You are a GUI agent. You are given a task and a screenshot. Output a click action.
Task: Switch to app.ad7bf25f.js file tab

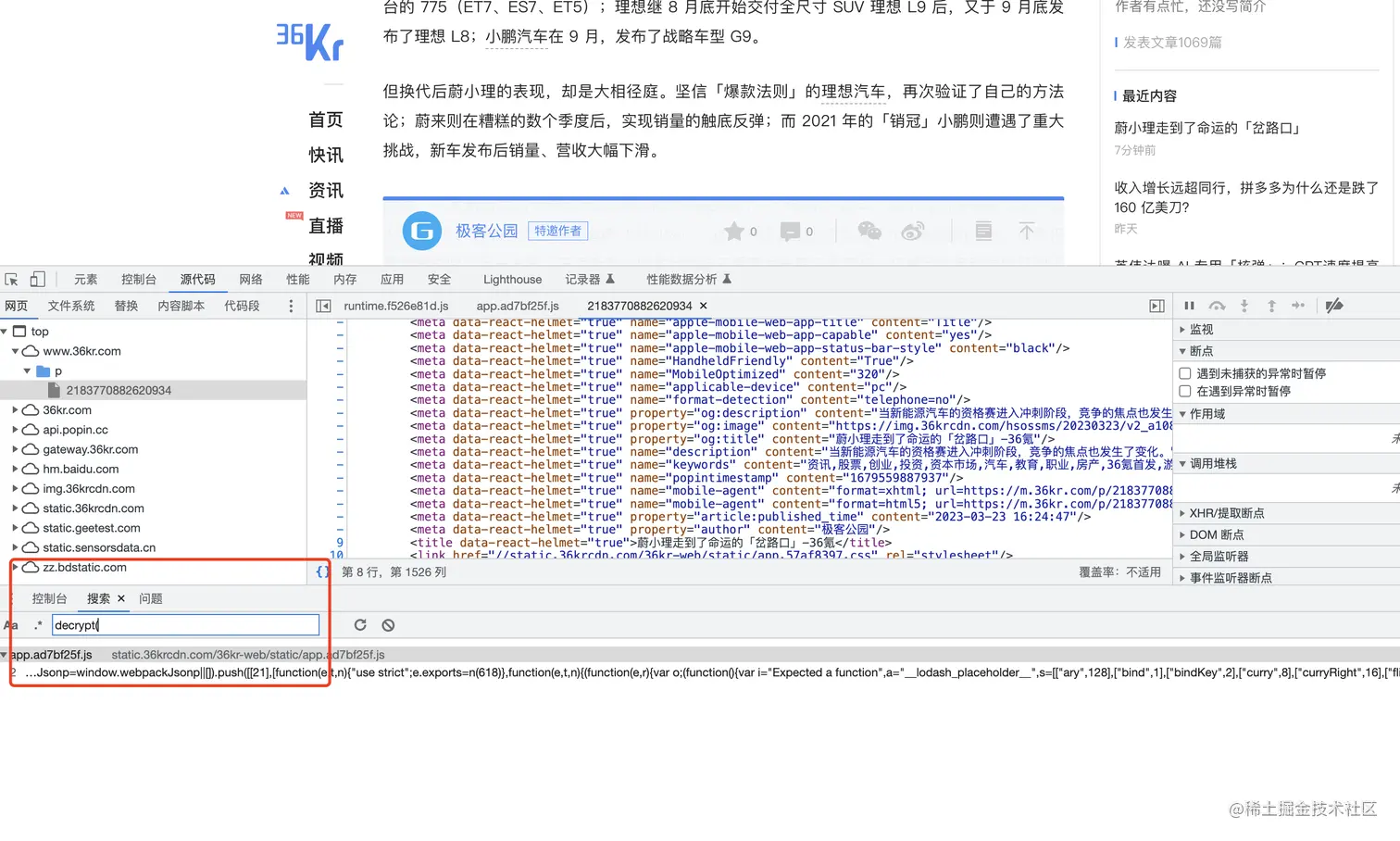(x=518, y=306)
